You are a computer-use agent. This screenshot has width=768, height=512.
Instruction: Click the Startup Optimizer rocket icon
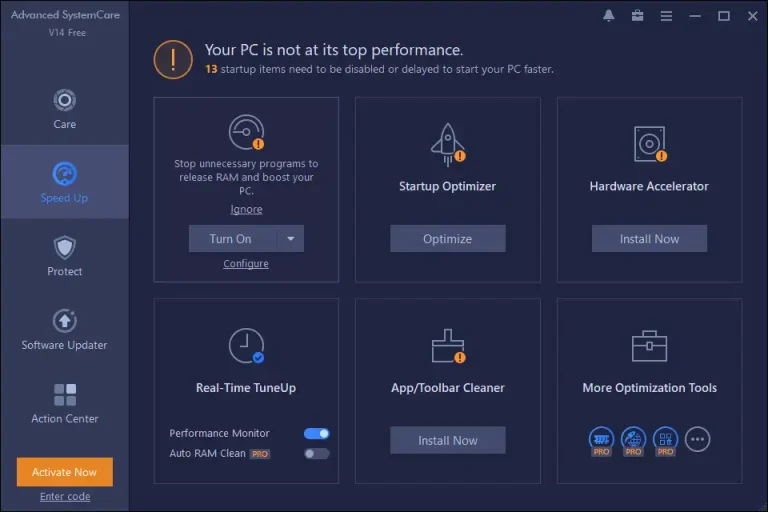pyautogui.click(x=448, y=145)
